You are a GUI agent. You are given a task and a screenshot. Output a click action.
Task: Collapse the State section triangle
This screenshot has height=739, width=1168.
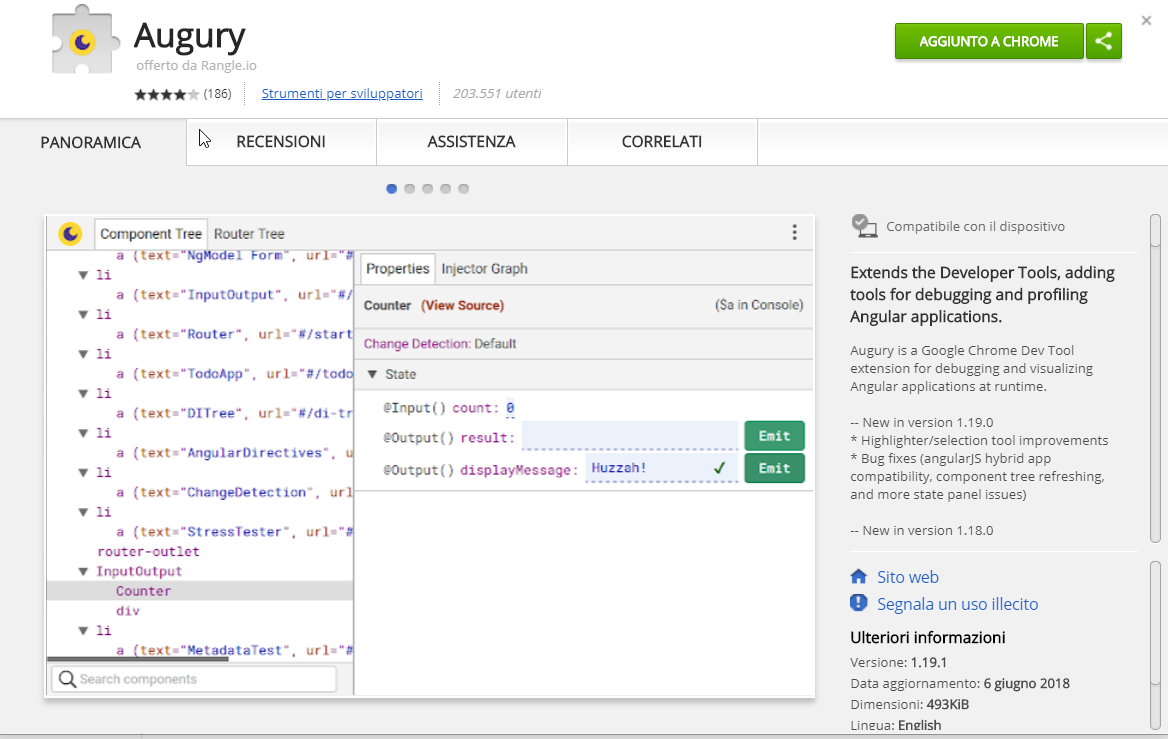tap(372, 374)
